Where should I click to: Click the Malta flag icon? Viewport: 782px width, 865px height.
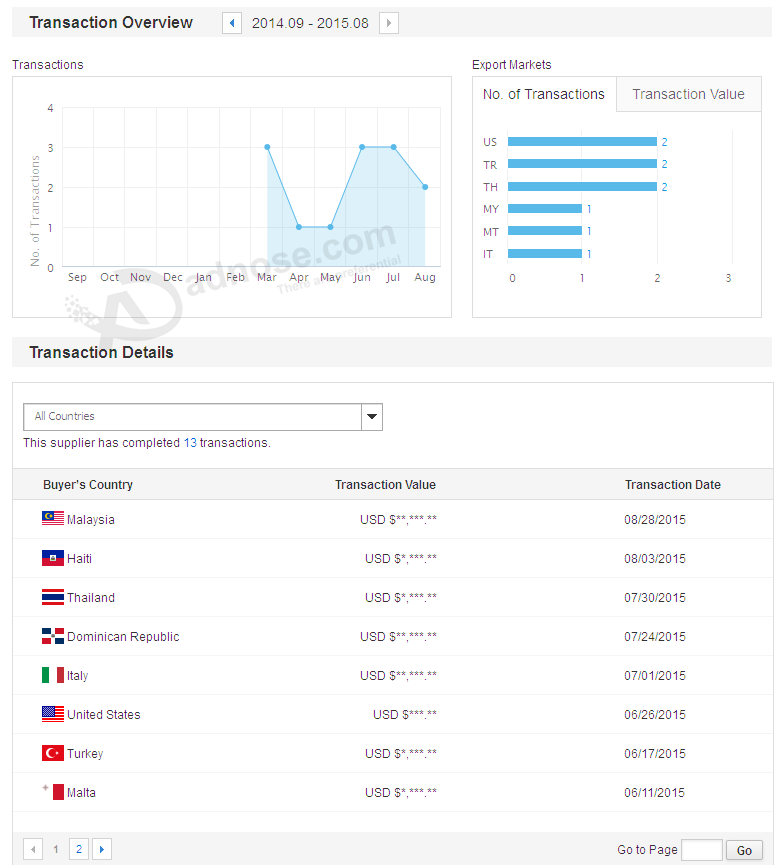[x=53, y=792]
